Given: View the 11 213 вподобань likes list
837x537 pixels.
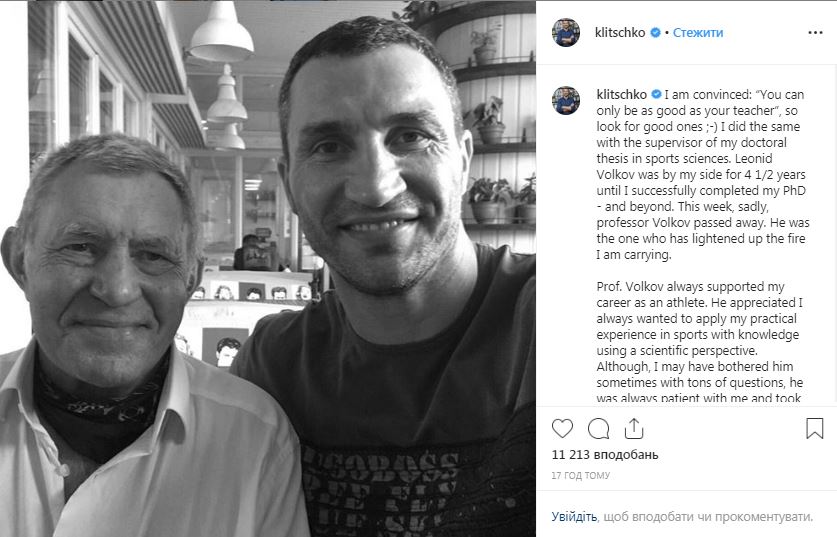Looking at the screenshot, I should pos(605,455).
